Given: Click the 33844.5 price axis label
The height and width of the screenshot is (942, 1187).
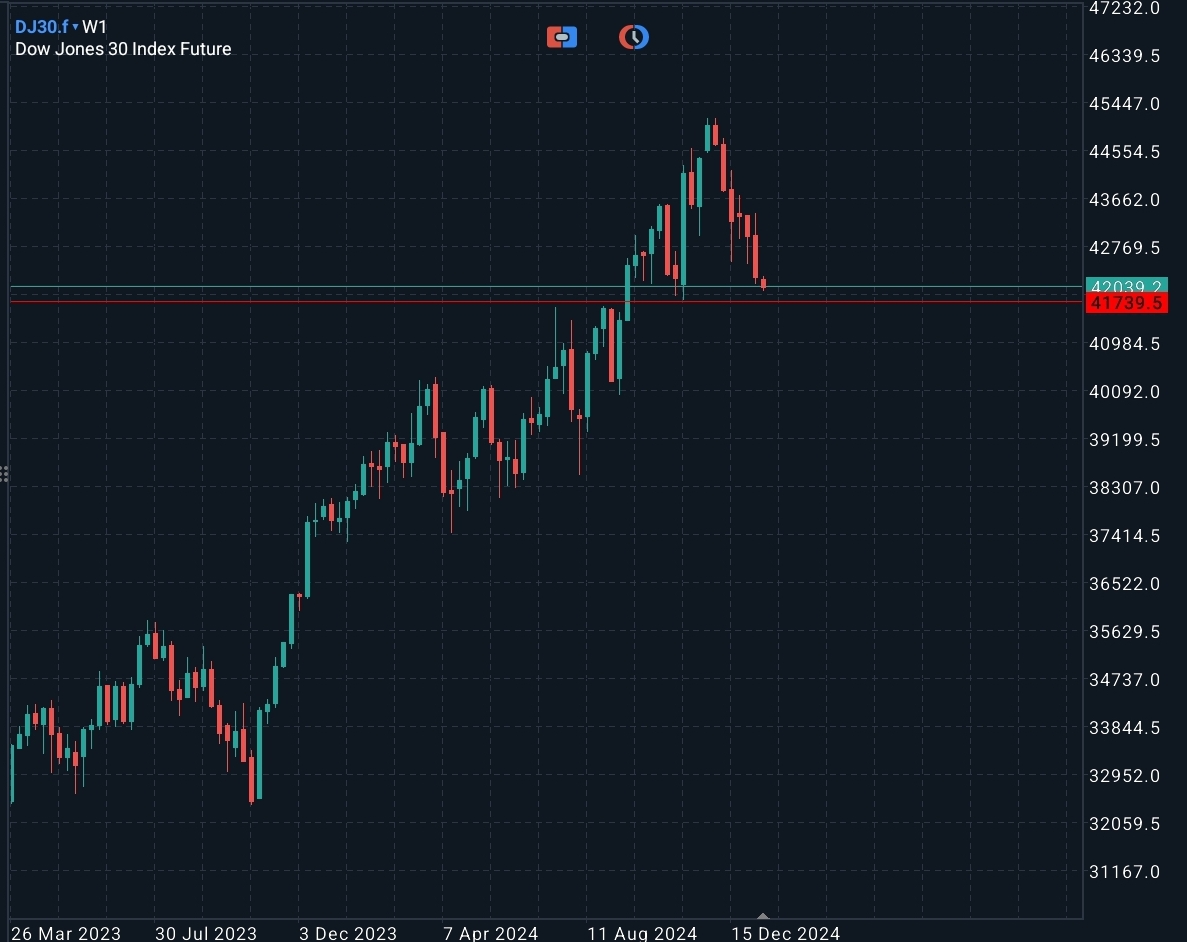Looking at the screenshot, I should (x=1124, y=728).
